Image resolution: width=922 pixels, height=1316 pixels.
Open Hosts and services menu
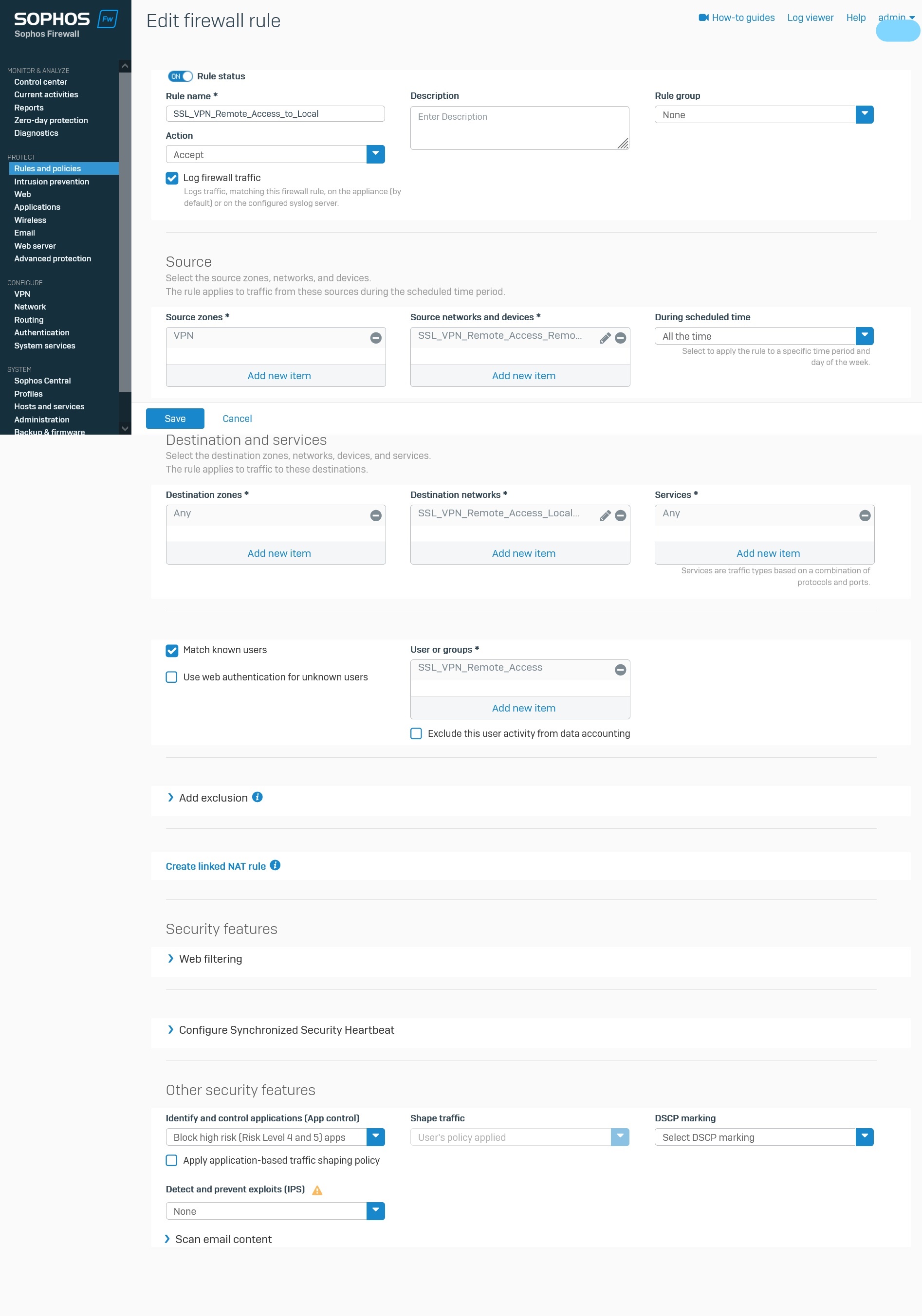[49, 406]
